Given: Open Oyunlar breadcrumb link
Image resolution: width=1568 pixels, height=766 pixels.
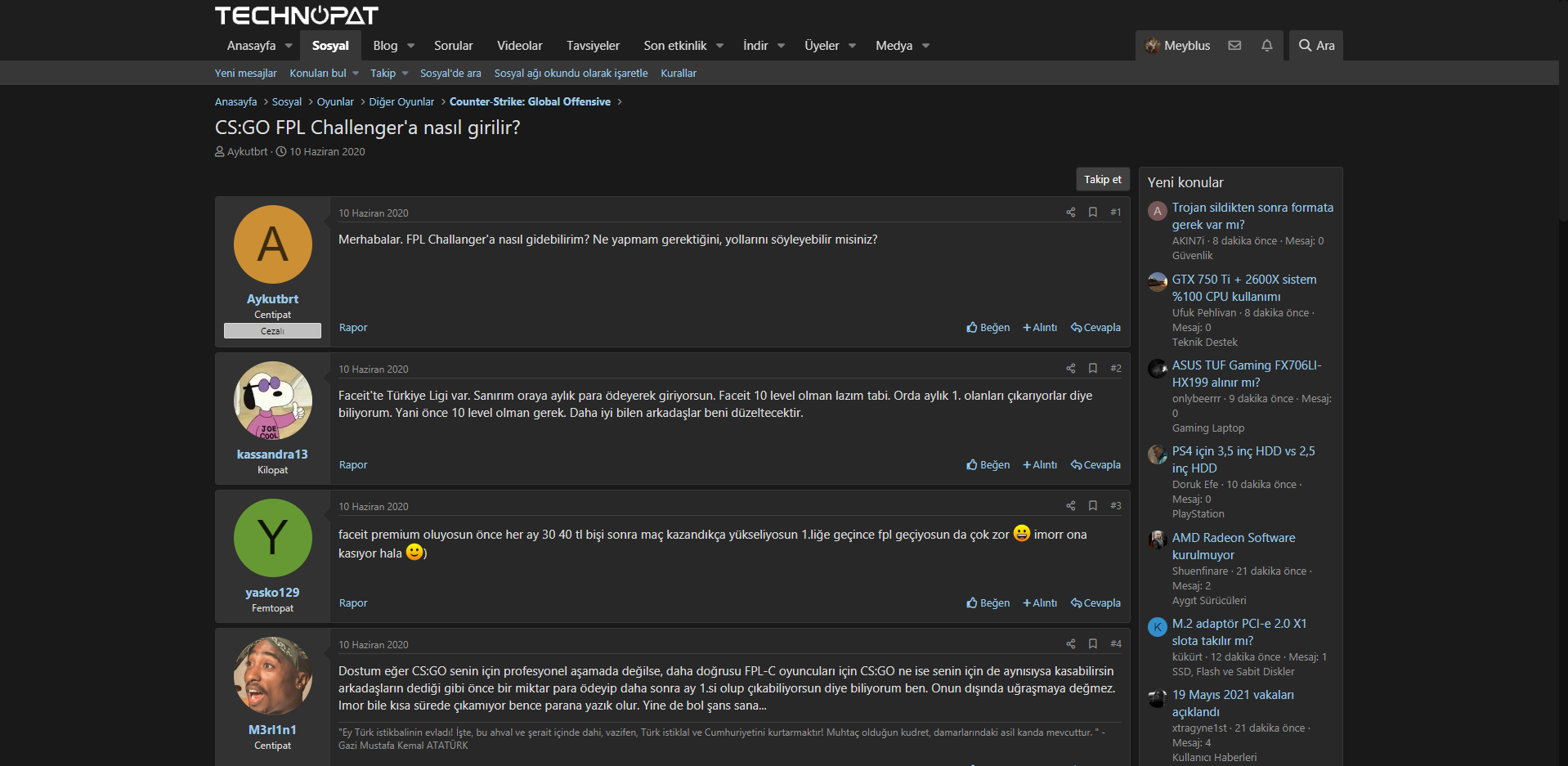Looking at the screenshot, I should coord(335,102).
